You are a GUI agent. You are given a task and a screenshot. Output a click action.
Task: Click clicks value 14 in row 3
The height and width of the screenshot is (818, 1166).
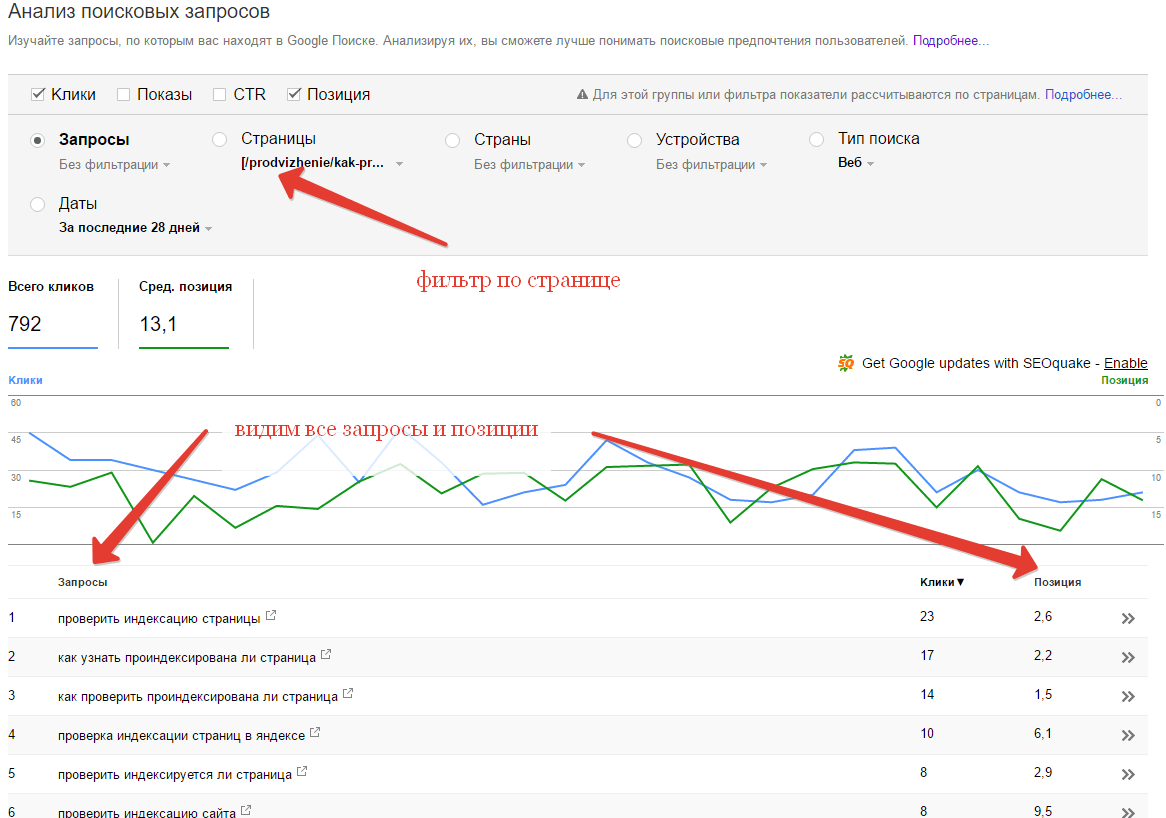(x=927, y=695)
